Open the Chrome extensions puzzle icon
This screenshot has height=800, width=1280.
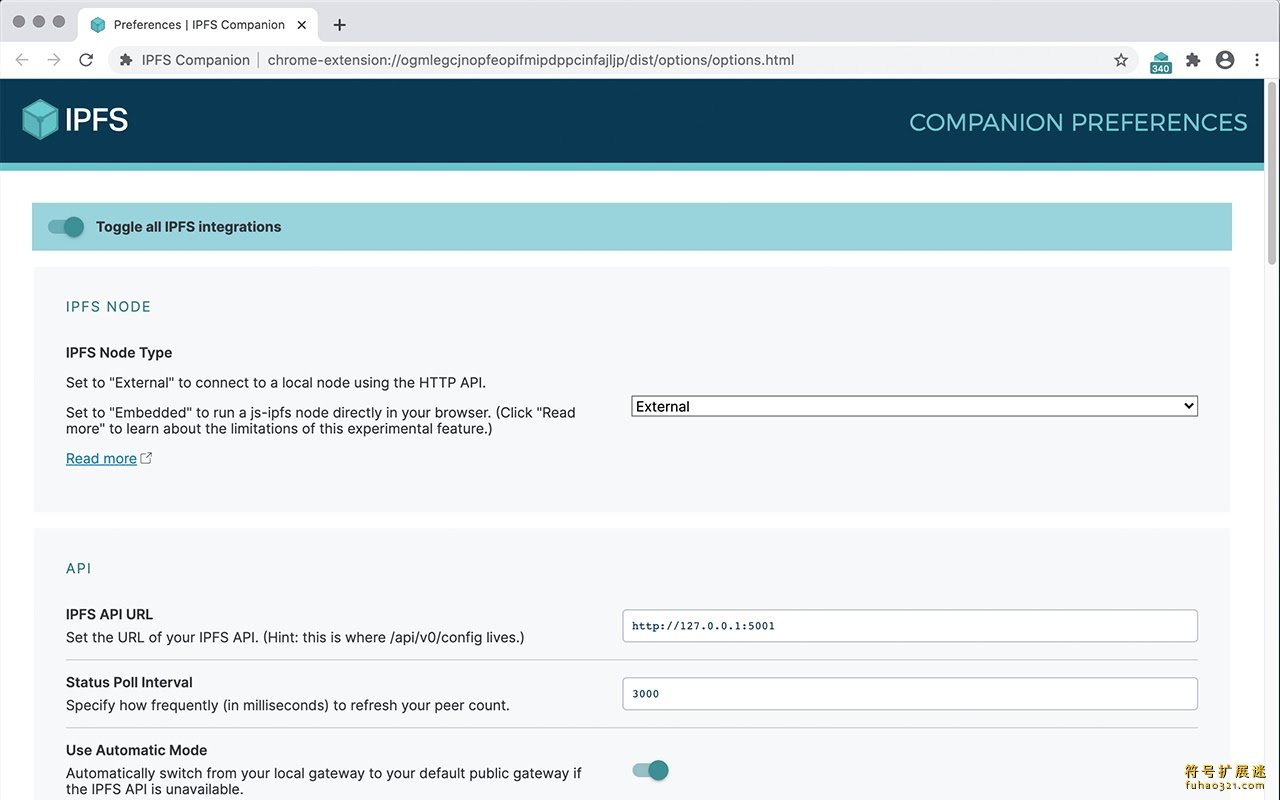coord(1193,60)
